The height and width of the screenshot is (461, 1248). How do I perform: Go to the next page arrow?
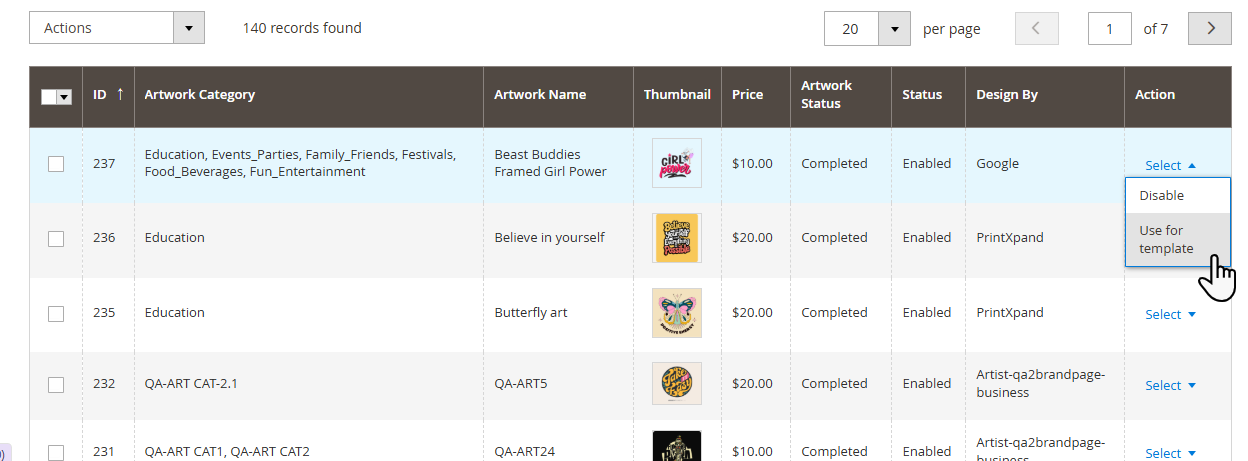point(1210,29)
